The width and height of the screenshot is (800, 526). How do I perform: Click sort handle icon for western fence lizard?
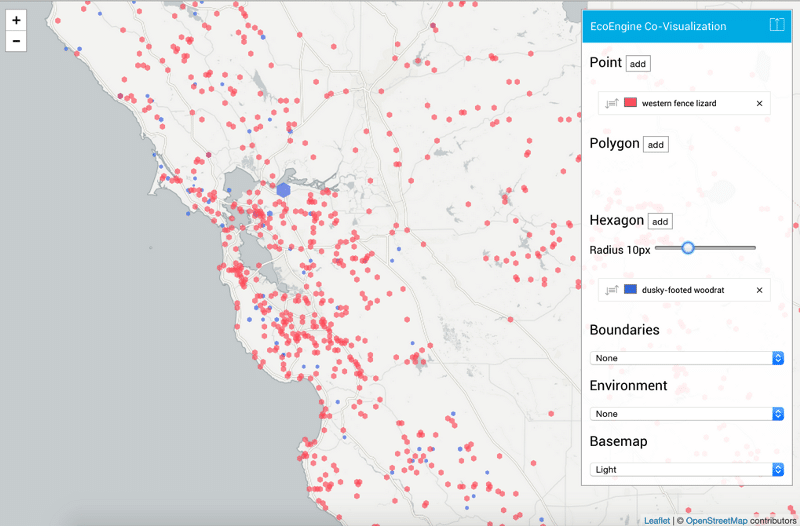[611, 103]
